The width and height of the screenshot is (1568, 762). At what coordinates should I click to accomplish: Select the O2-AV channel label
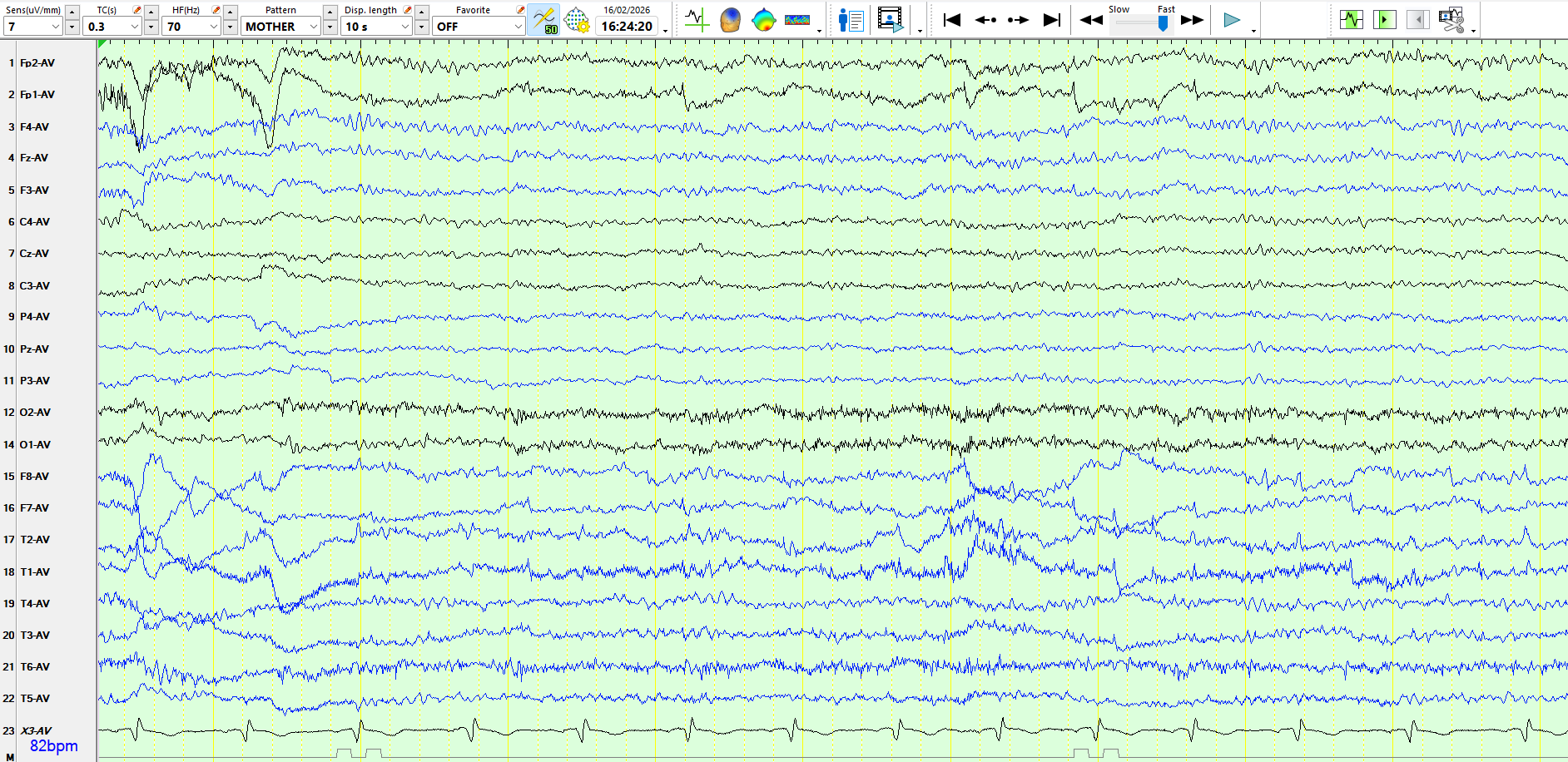click(35, 413)
